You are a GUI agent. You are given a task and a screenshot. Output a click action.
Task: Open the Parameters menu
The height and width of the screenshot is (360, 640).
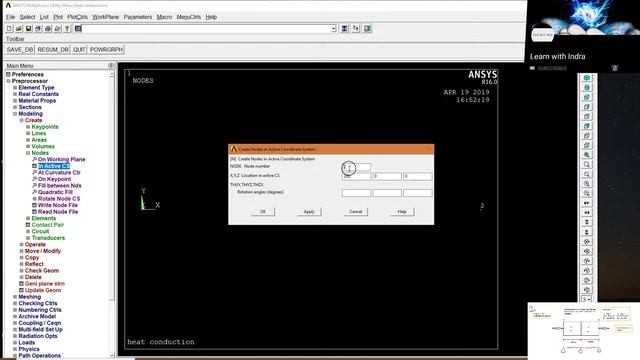coord(138,17)
